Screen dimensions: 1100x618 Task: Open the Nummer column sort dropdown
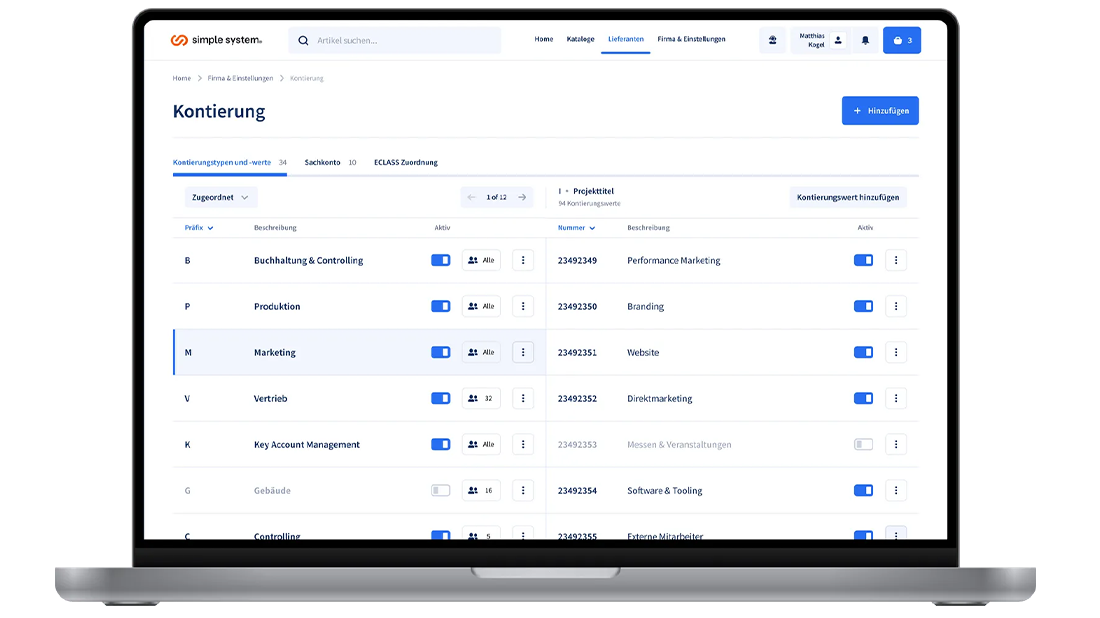[x=575, y=227]
